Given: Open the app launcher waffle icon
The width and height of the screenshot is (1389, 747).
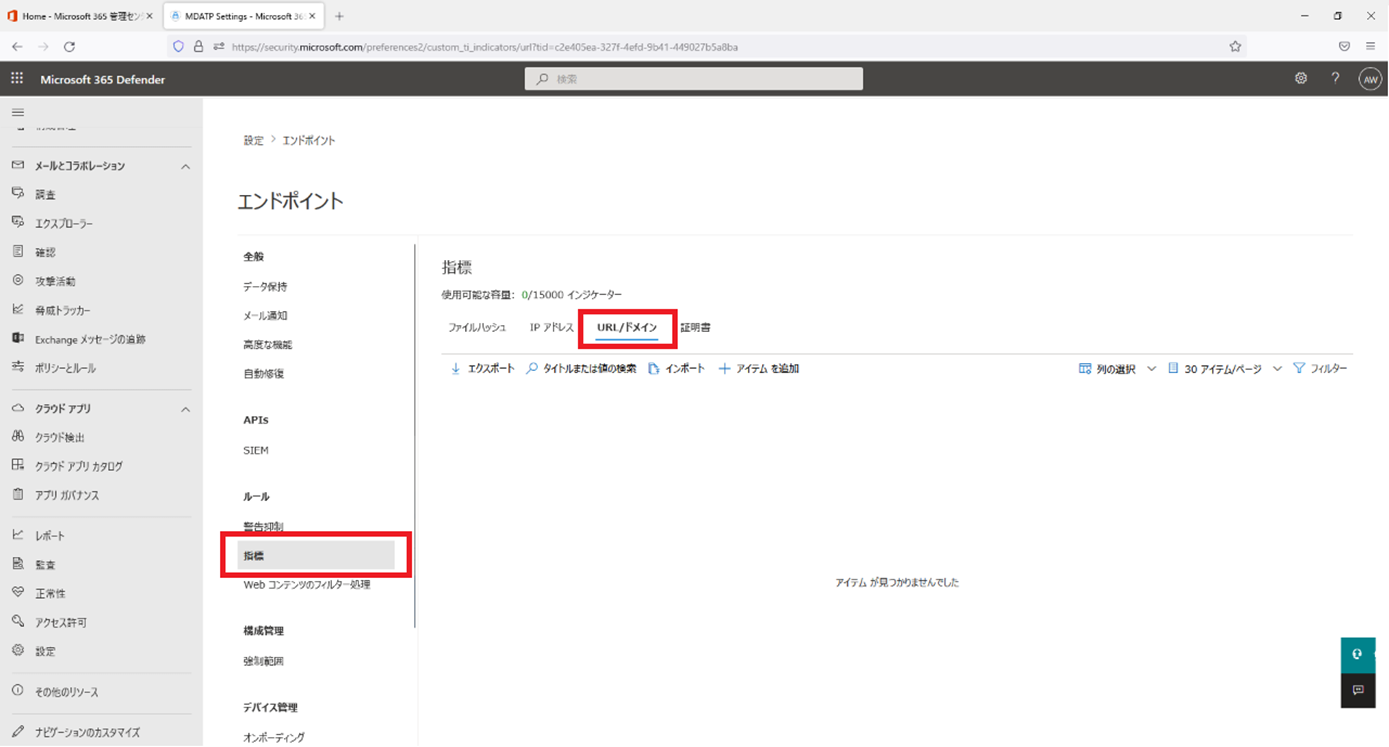Looking at the screenshot, I should click(17, 79).
